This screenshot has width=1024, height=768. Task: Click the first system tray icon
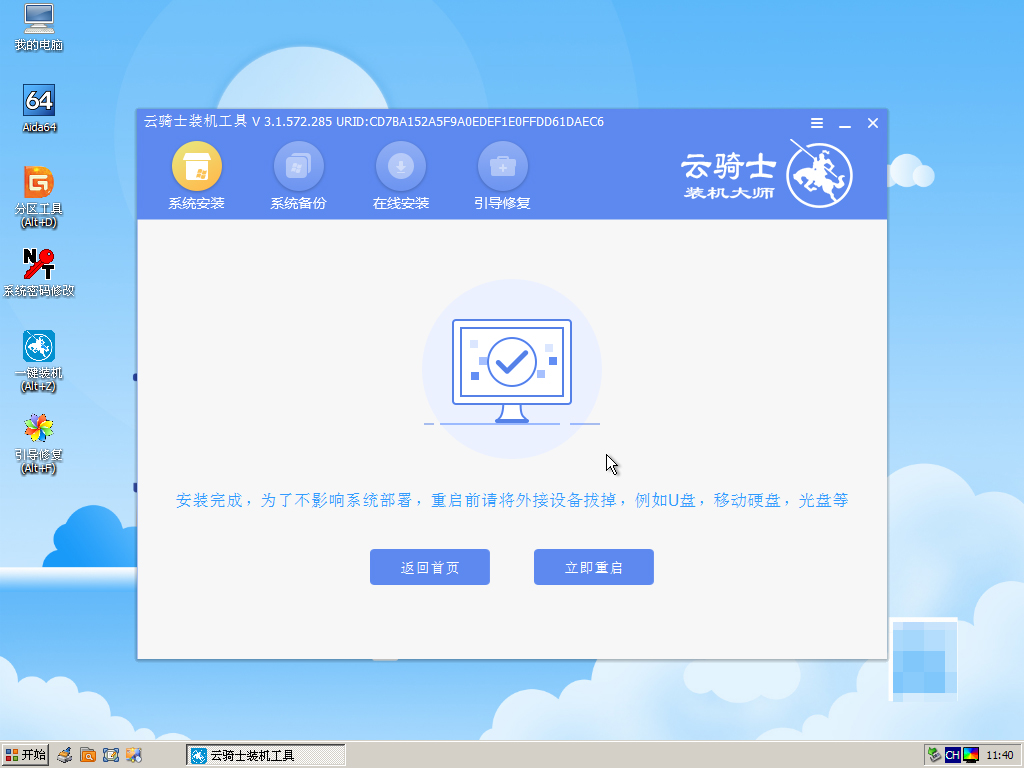935,756
